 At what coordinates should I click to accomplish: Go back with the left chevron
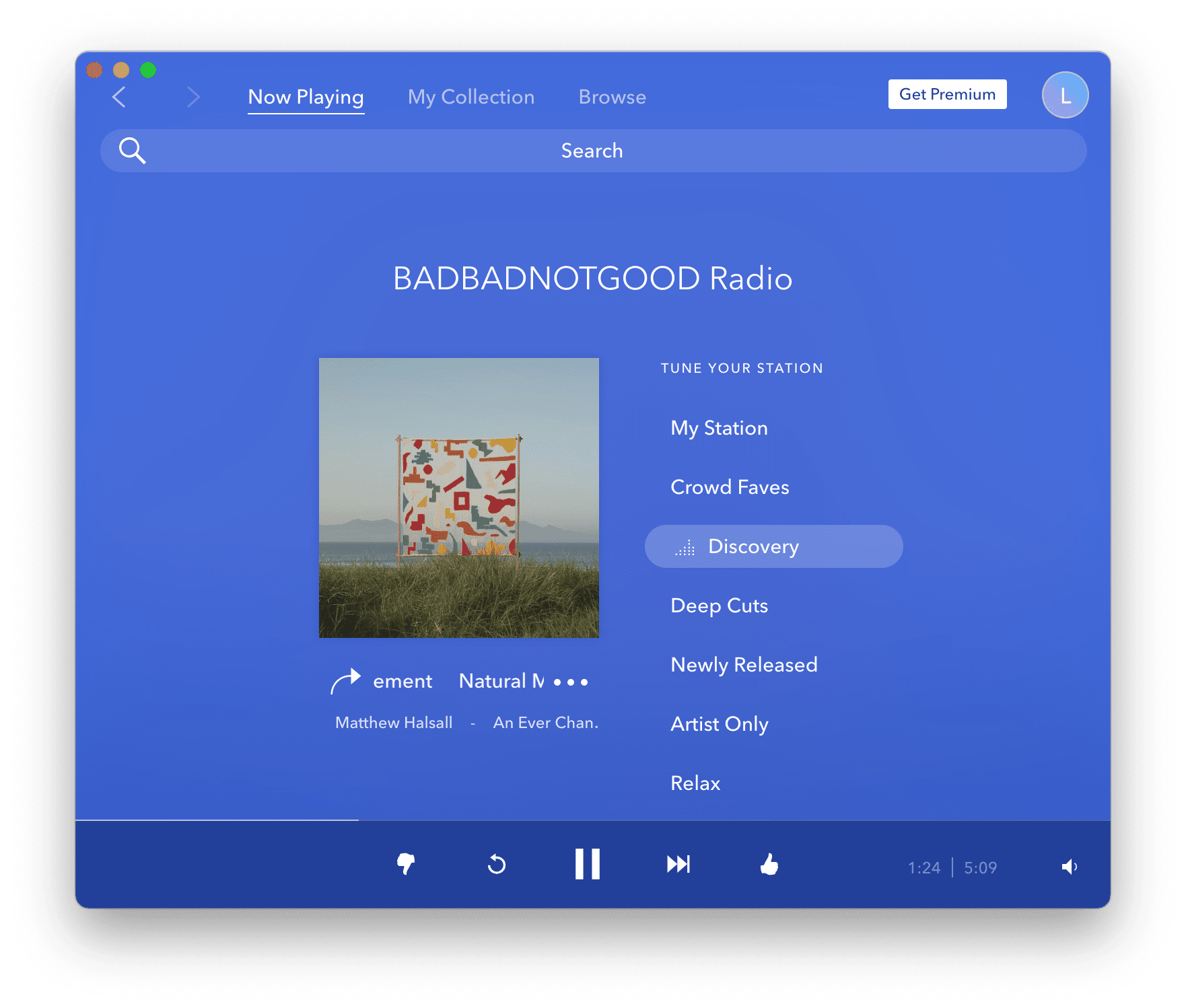119,97
